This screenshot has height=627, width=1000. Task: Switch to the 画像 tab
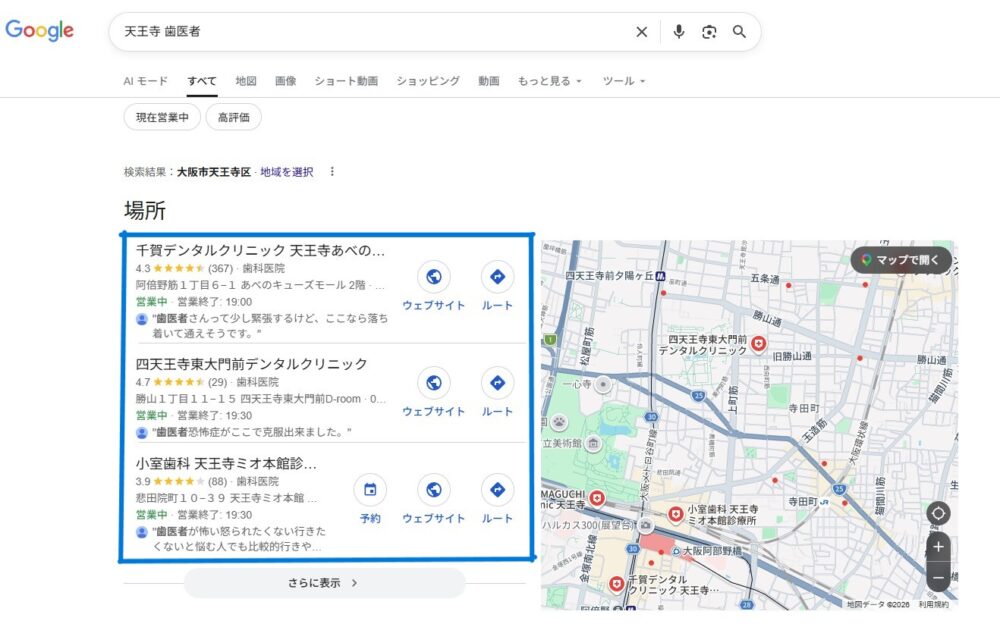(x=285, y=81)
